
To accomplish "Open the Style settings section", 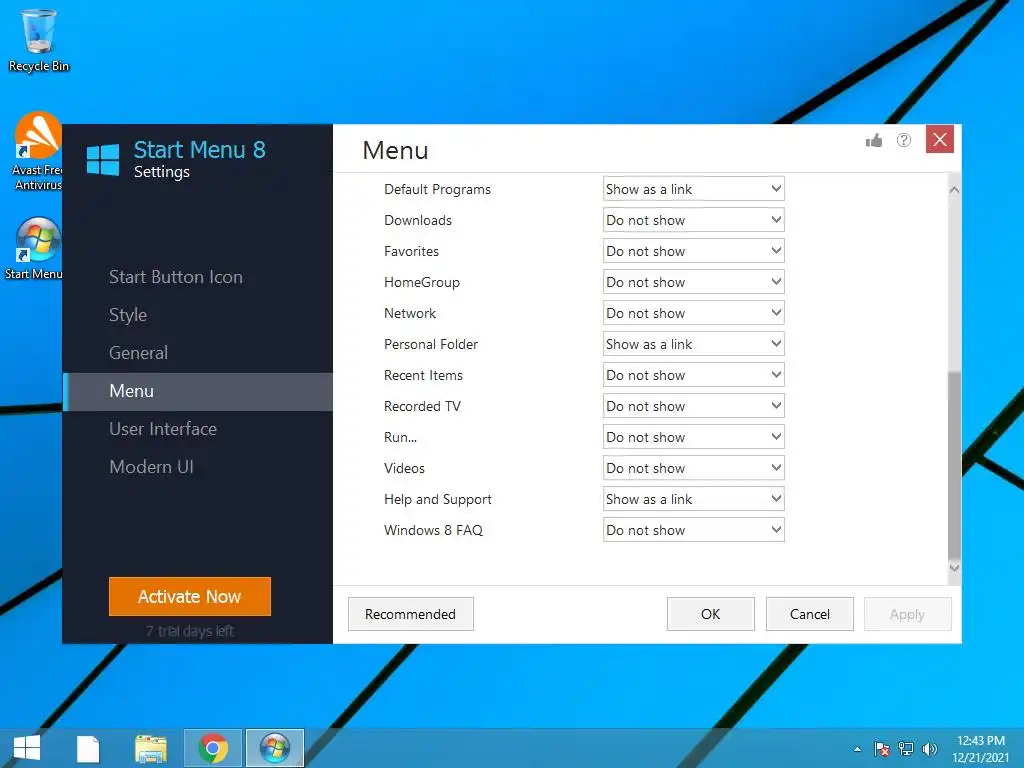I will point(128,315).
